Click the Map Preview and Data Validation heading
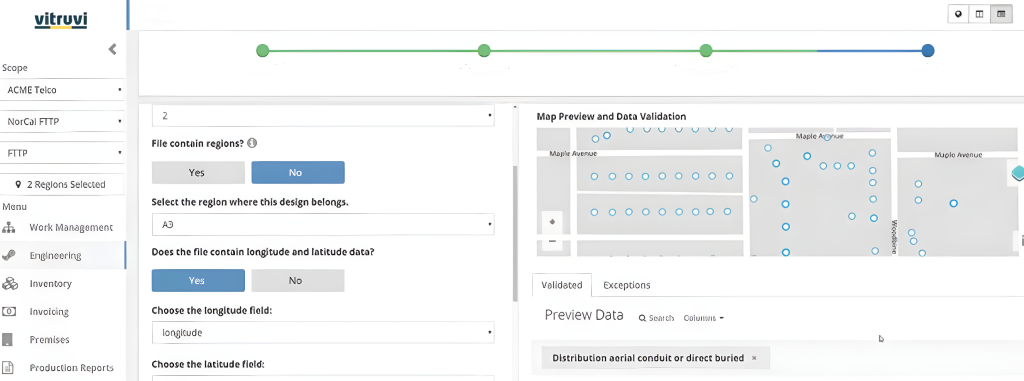Viewport: 1024px width, 381px height. coord(611,116)
